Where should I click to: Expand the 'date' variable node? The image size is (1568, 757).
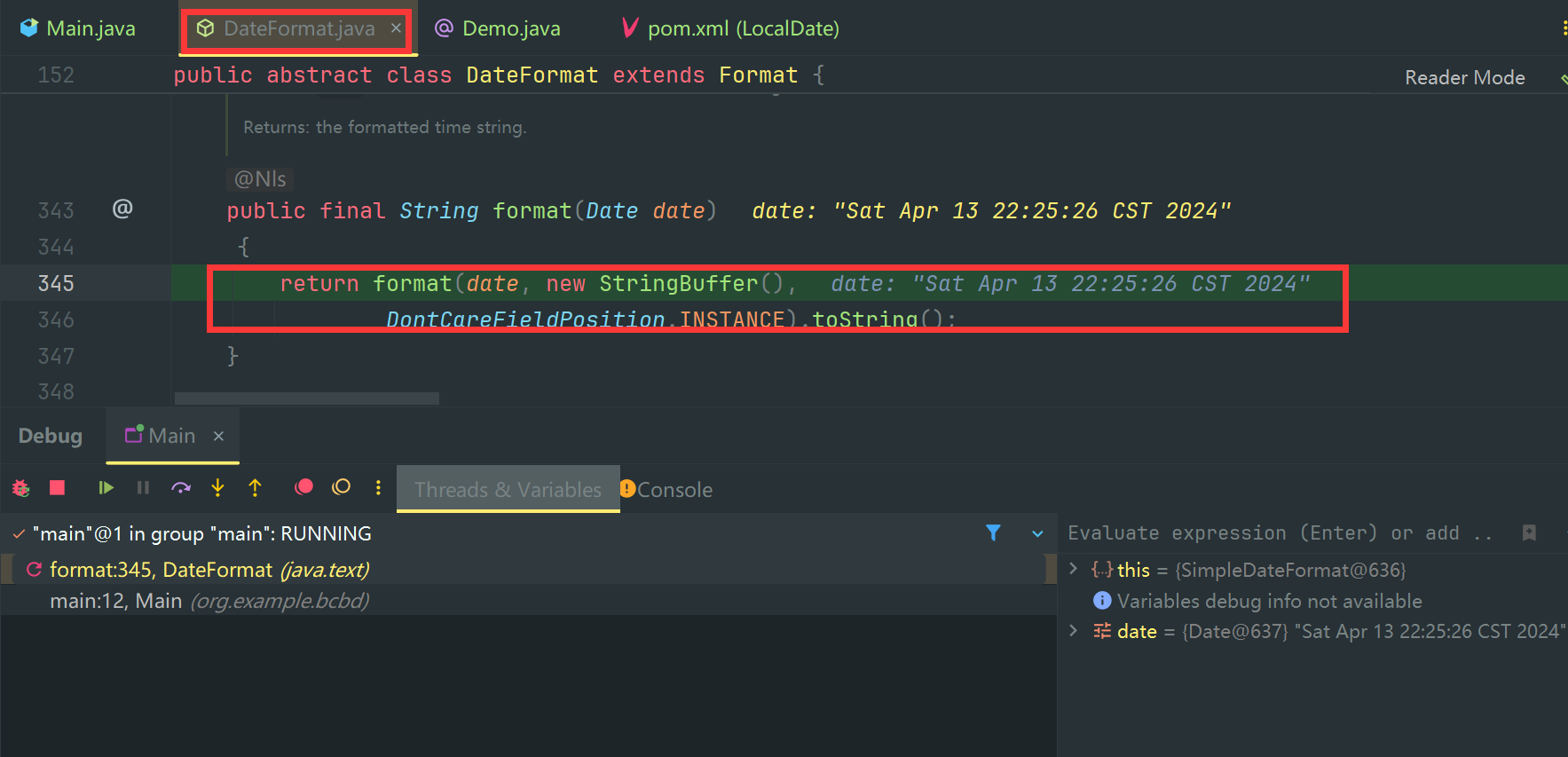1074,630
